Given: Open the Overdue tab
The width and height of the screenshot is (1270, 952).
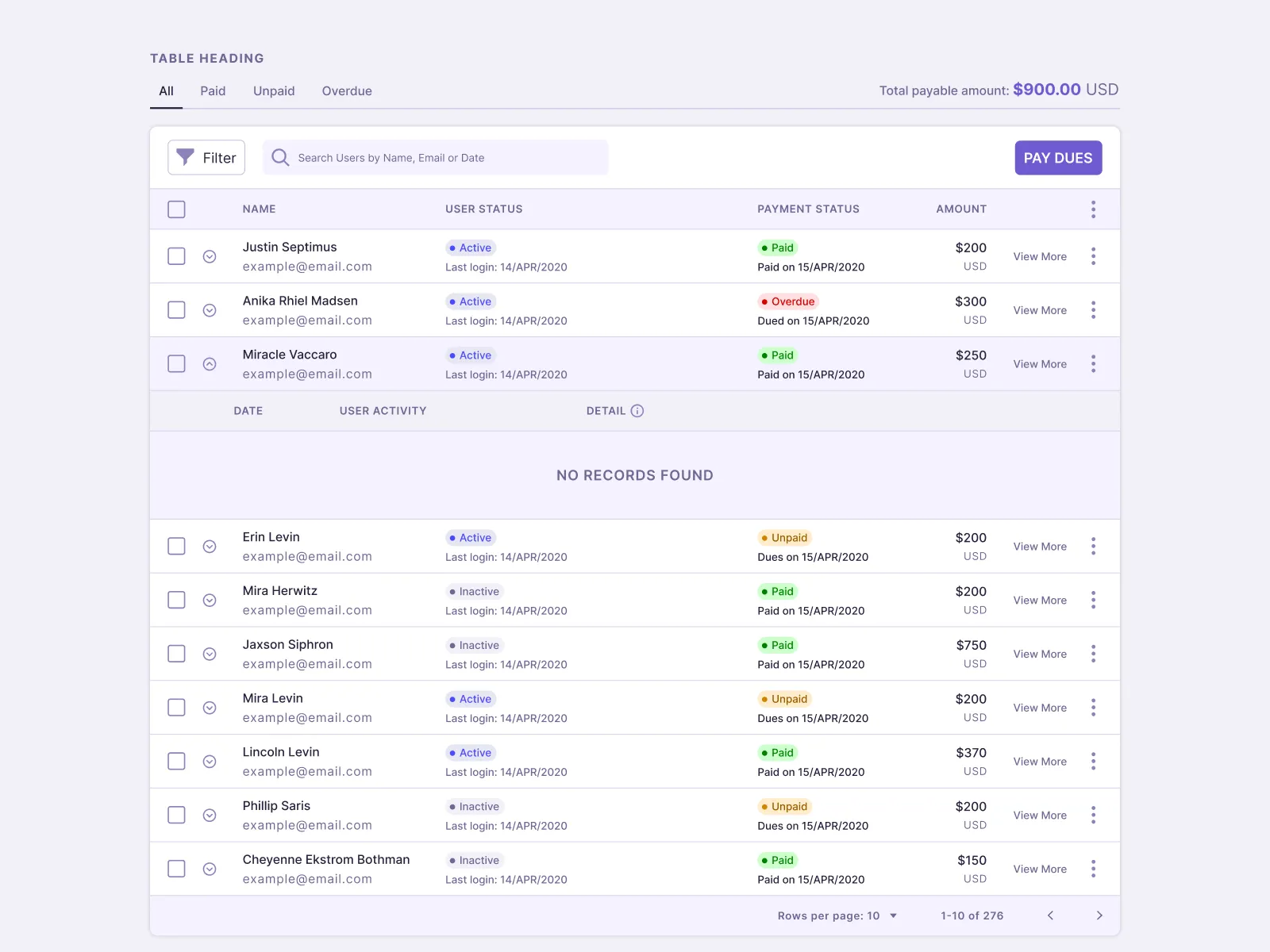Looking at the screenshot, I should point(347,90).
